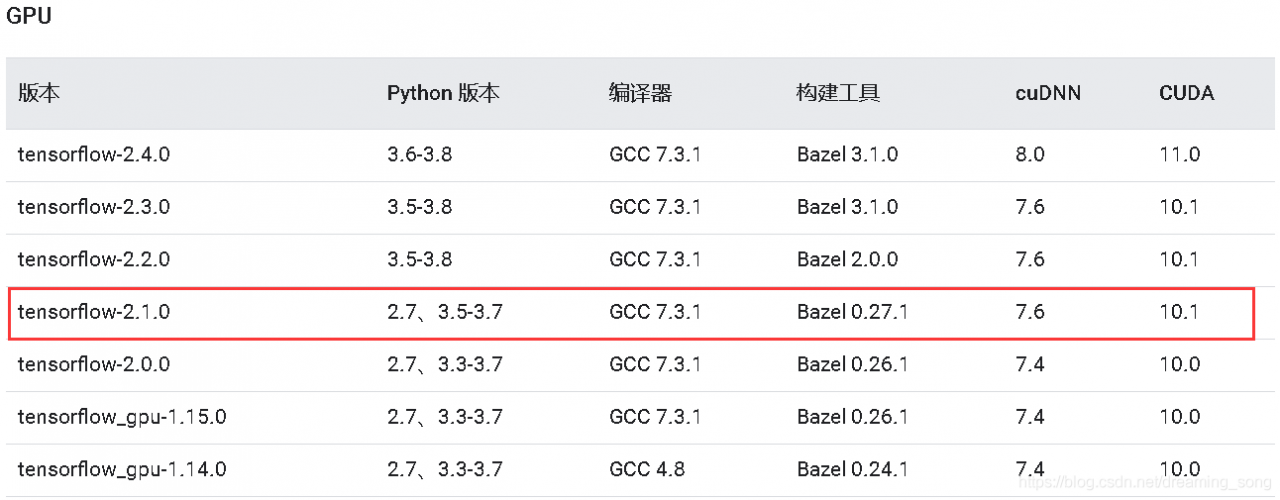
Task: Click the tensorflow_gpu-1.15.0 version cell
Action: click(122, 416)
